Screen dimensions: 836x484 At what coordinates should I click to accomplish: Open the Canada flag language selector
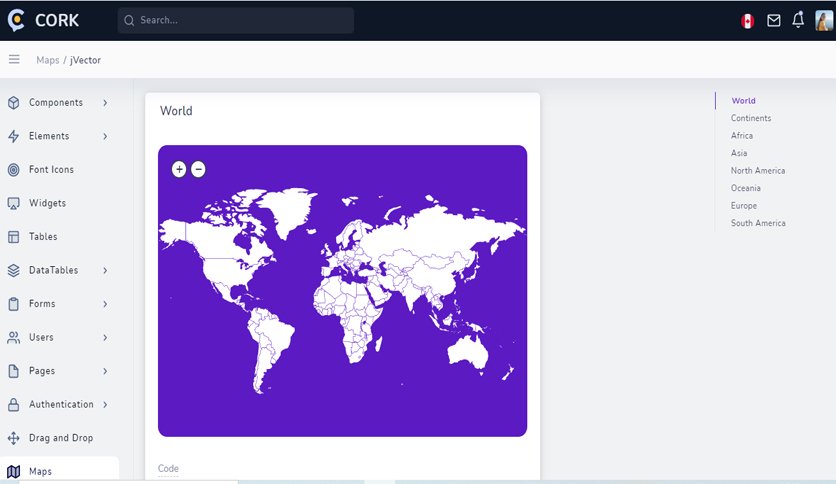[747, 21]
